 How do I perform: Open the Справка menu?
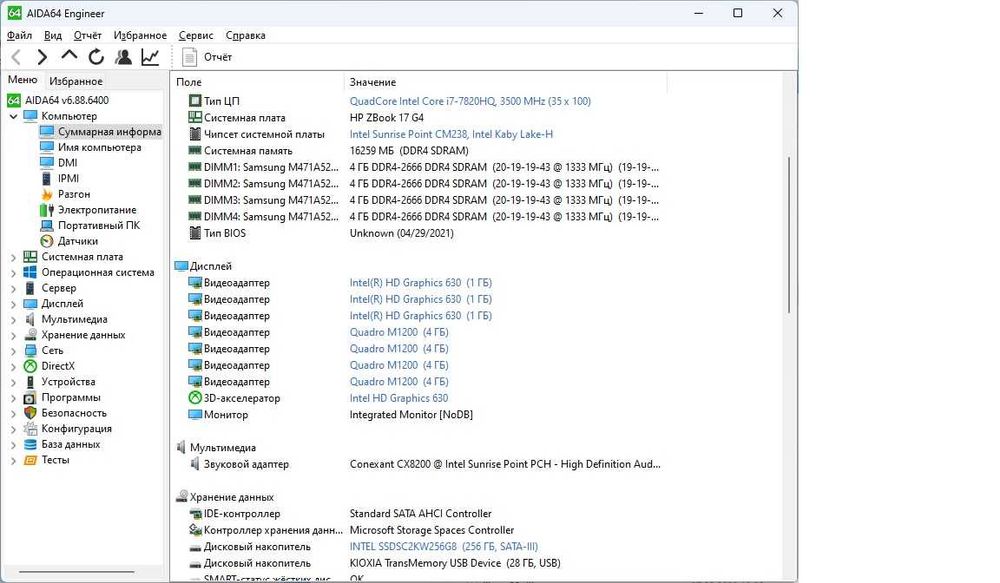(246, 36)
